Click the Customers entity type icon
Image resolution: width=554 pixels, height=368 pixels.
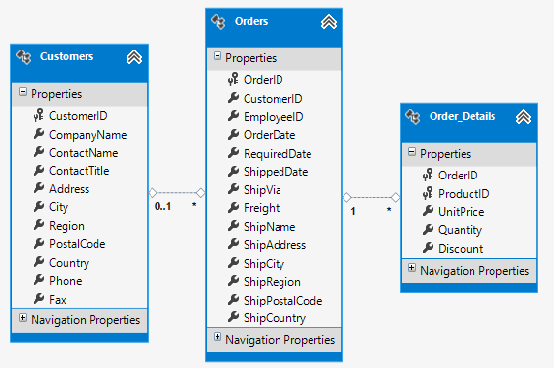[24, 57]
